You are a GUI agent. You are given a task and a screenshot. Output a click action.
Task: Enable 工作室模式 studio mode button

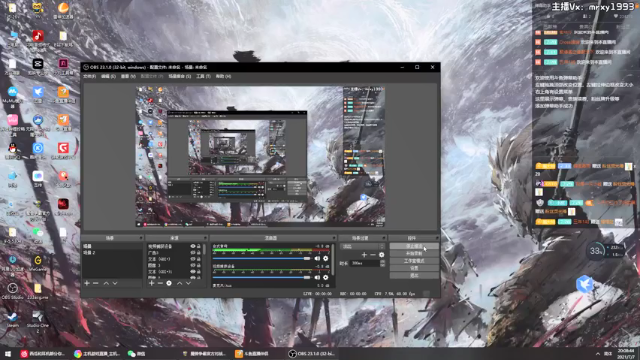414,261
